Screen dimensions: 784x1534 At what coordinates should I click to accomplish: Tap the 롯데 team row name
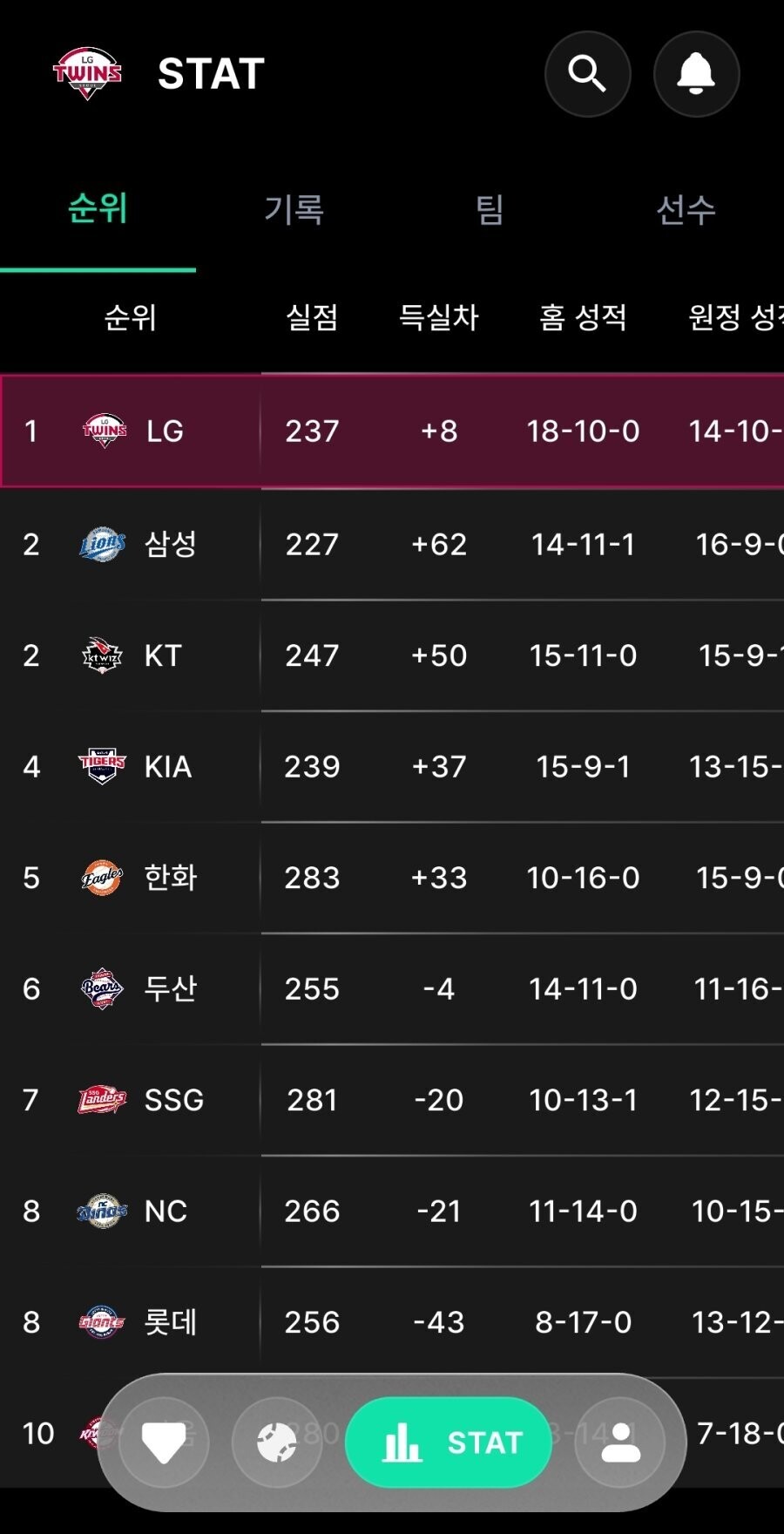171,1322
